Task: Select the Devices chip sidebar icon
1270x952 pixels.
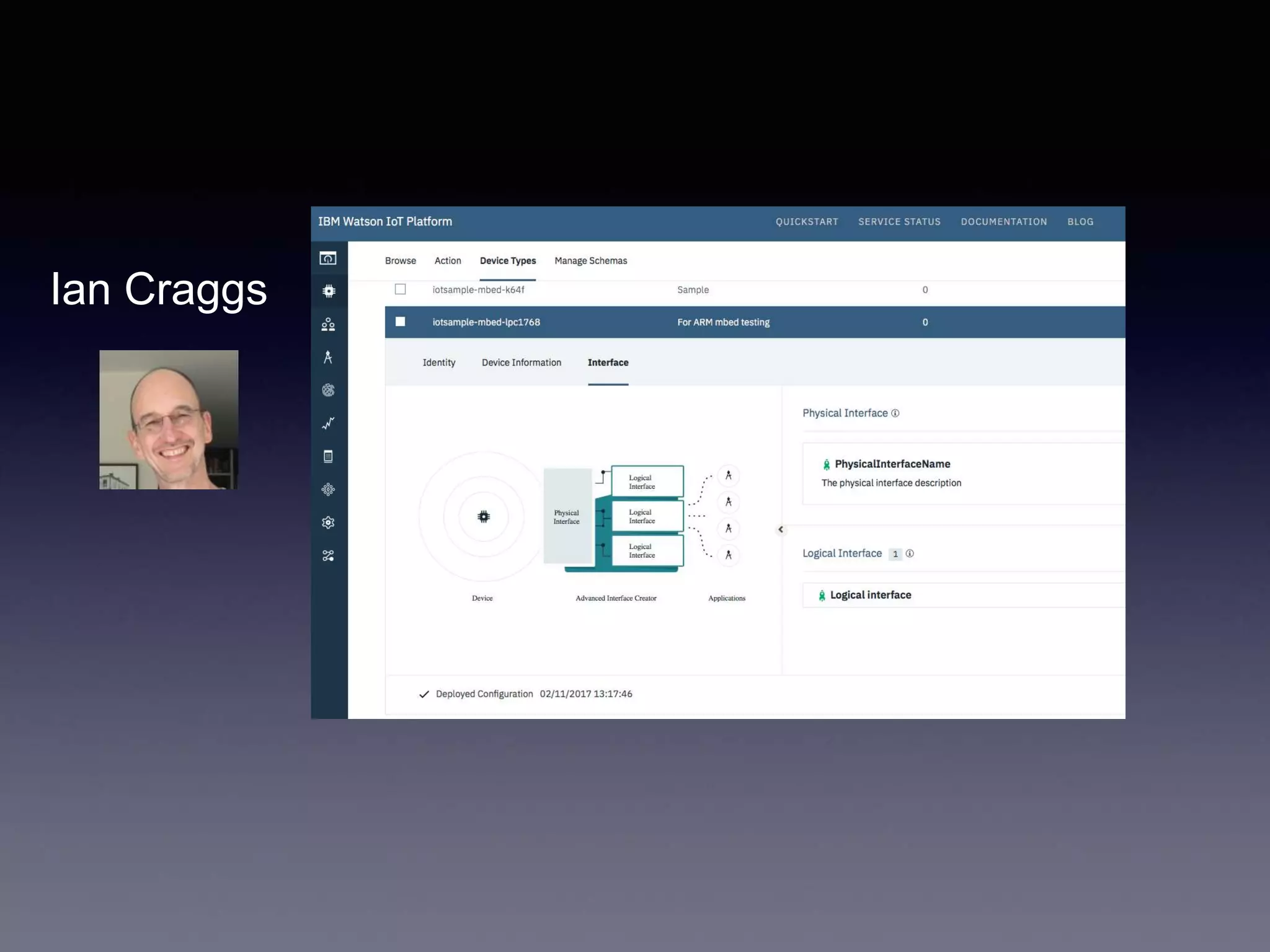Action: click(329, 291)
